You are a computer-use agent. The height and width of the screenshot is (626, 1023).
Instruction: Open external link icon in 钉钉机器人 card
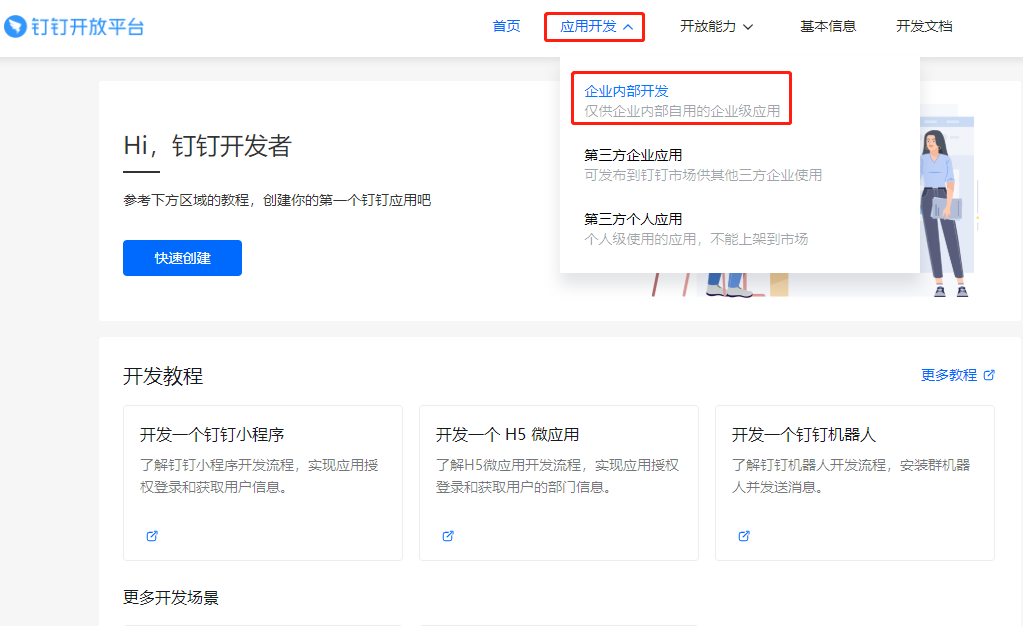click(x=744, y=536)
